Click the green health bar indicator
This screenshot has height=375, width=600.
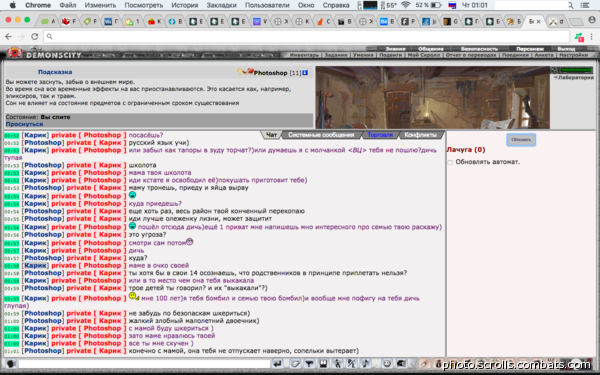[x=576, y=70]
